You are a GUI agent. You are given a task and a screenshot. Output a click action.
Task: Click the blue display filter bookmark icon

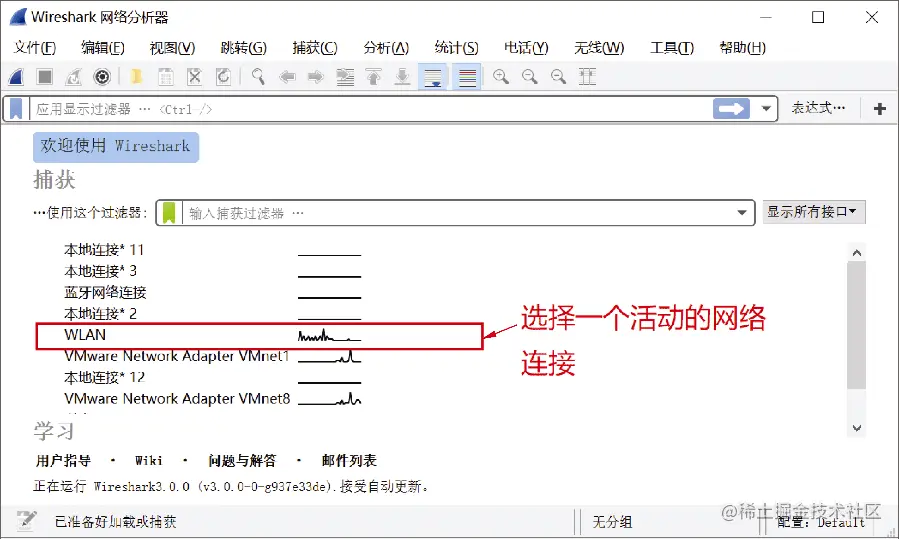pyautogui.click(x=16, y=108)
